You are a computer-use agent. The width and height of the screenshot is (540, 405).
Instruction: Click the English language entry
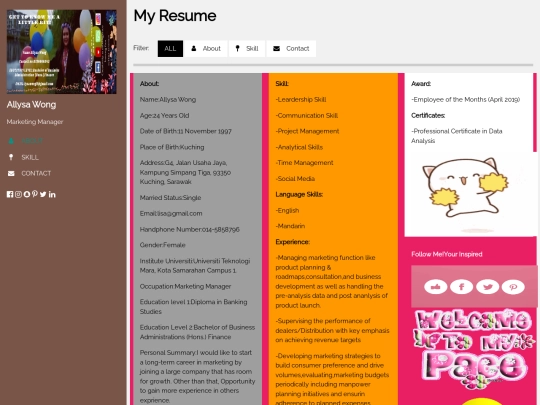[x=287, y=210]
